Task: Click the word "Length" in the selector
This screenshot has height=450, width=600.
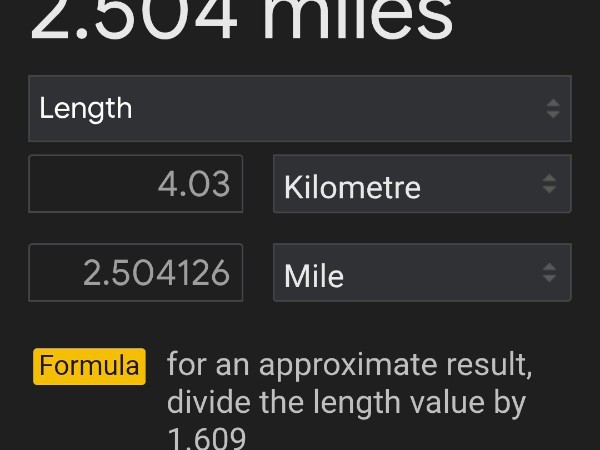Action: click(x=86, y=108)
